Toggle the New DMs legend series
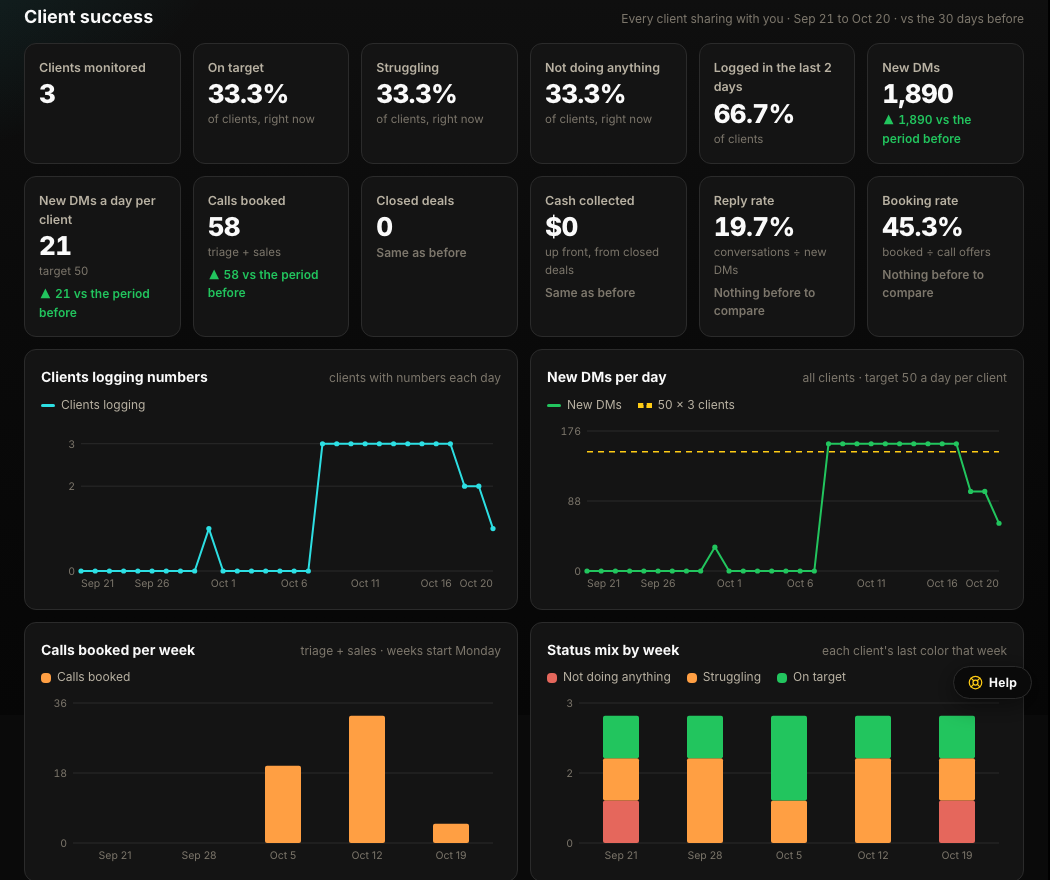The width and height of the screenshot is (1050, 880). click(584, 405)
